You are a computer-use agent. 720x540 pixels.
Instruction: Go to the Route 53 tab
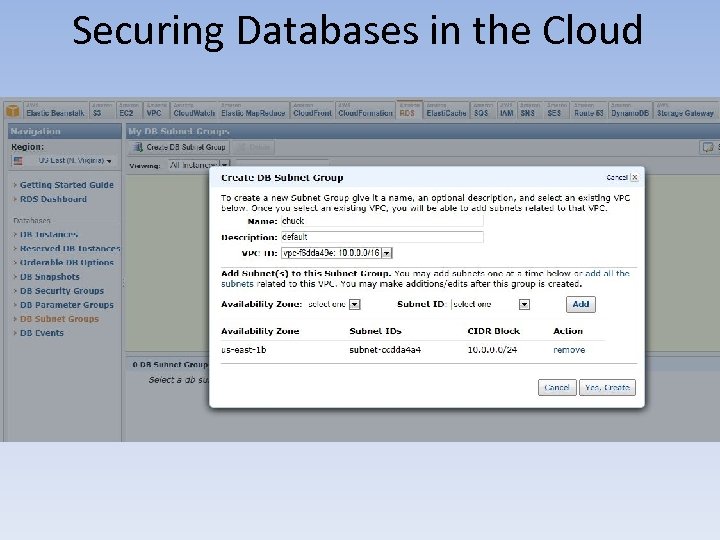click(589, 110)
